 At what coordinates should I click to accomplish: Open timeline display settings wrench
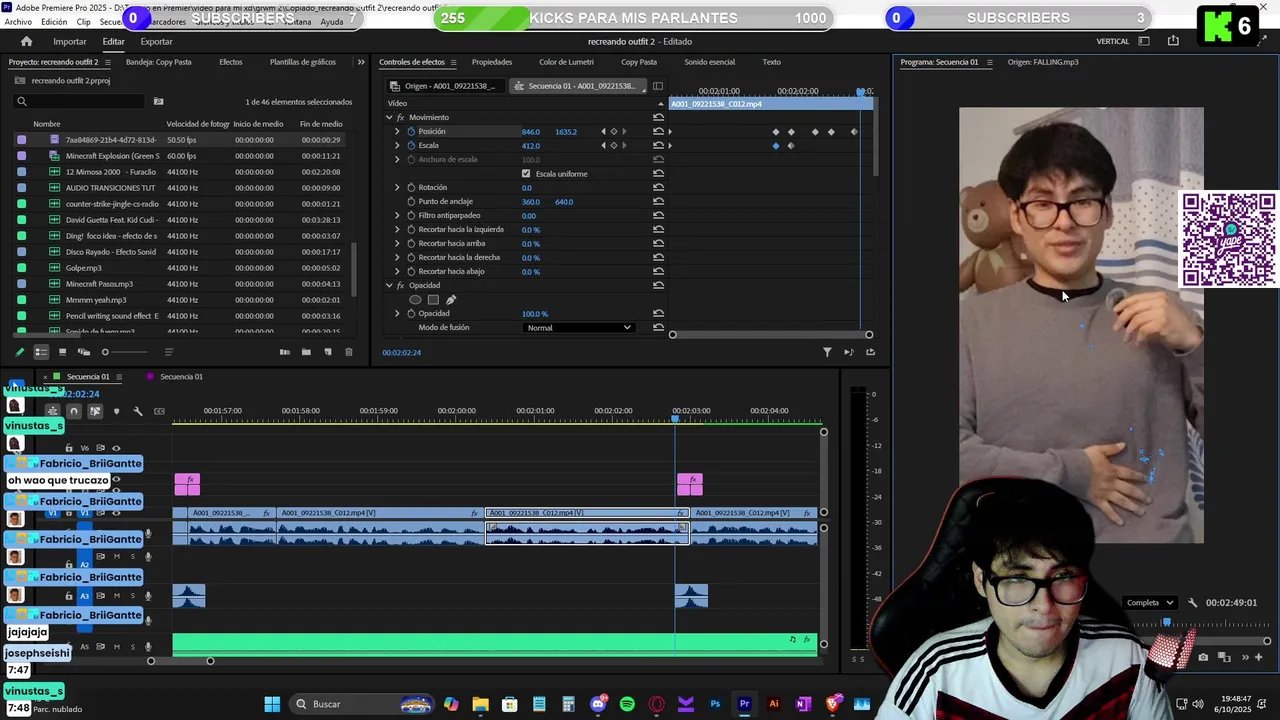coord(138,411)
